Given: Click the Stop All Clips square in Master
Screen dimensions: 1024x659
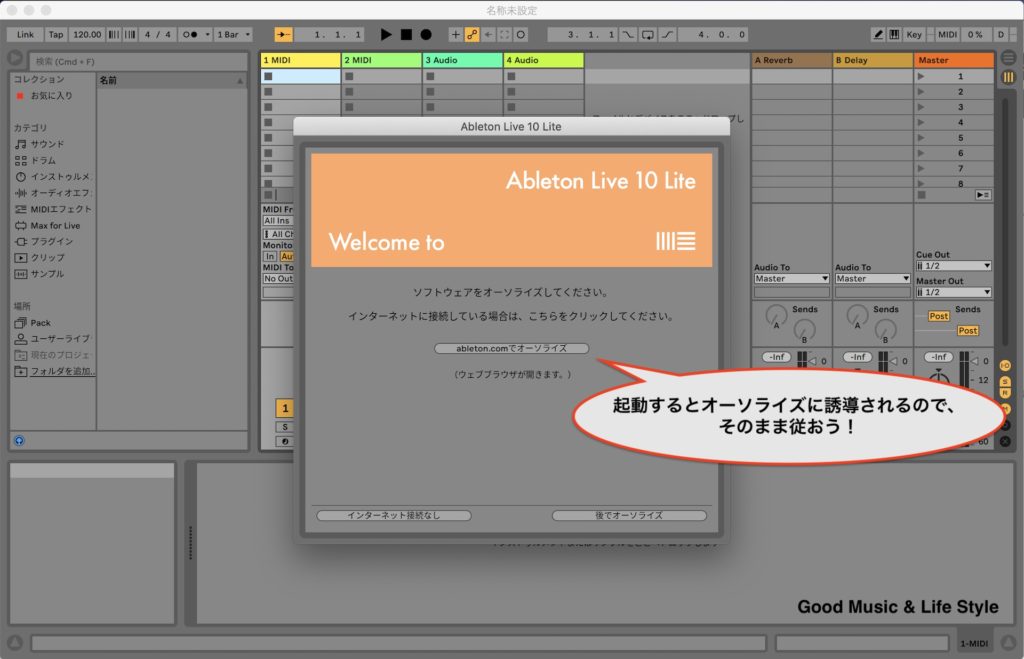Looking at the screenshot, I should tap(921, 195).
